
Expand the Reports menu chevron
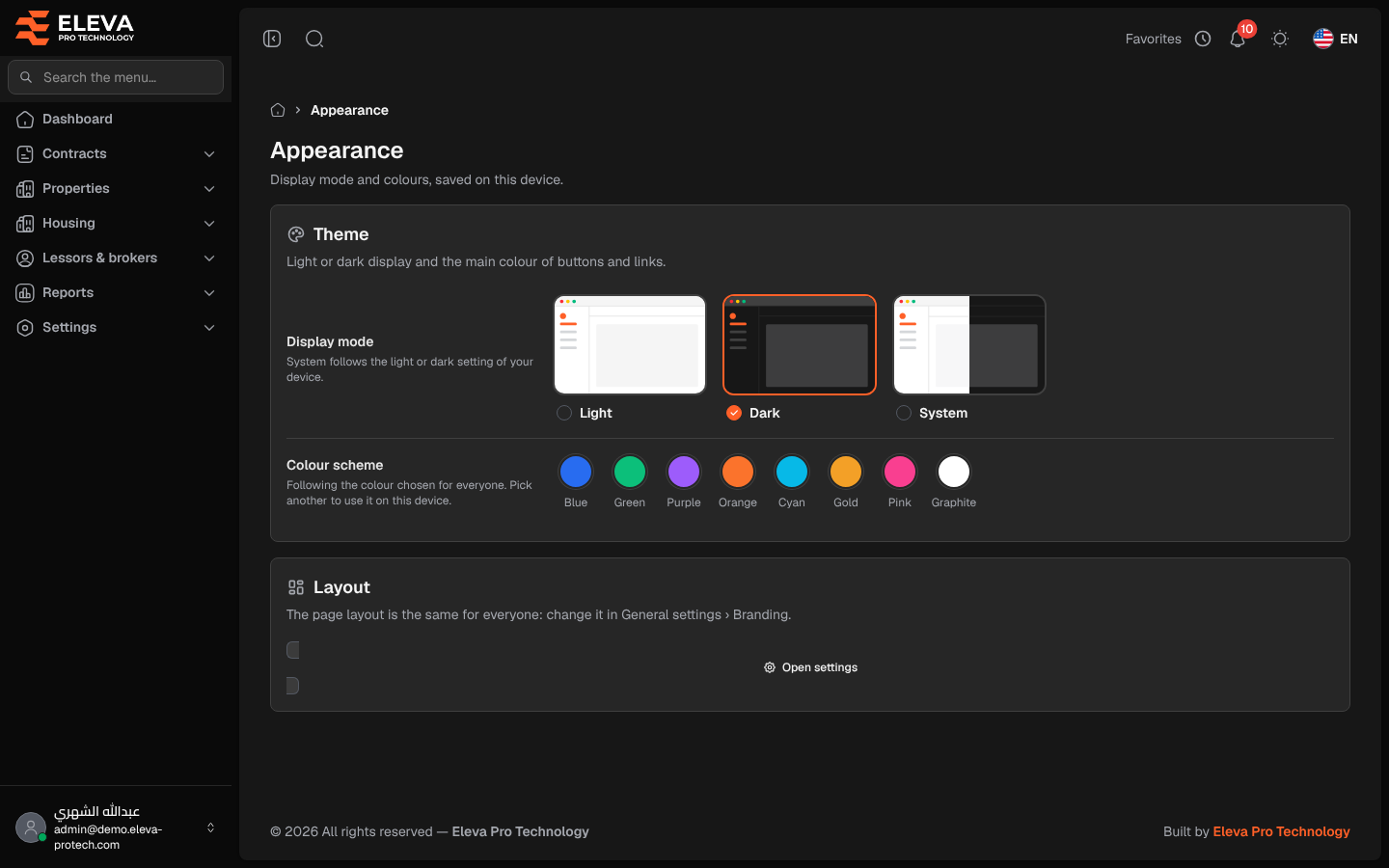click(x=209, y=293)
